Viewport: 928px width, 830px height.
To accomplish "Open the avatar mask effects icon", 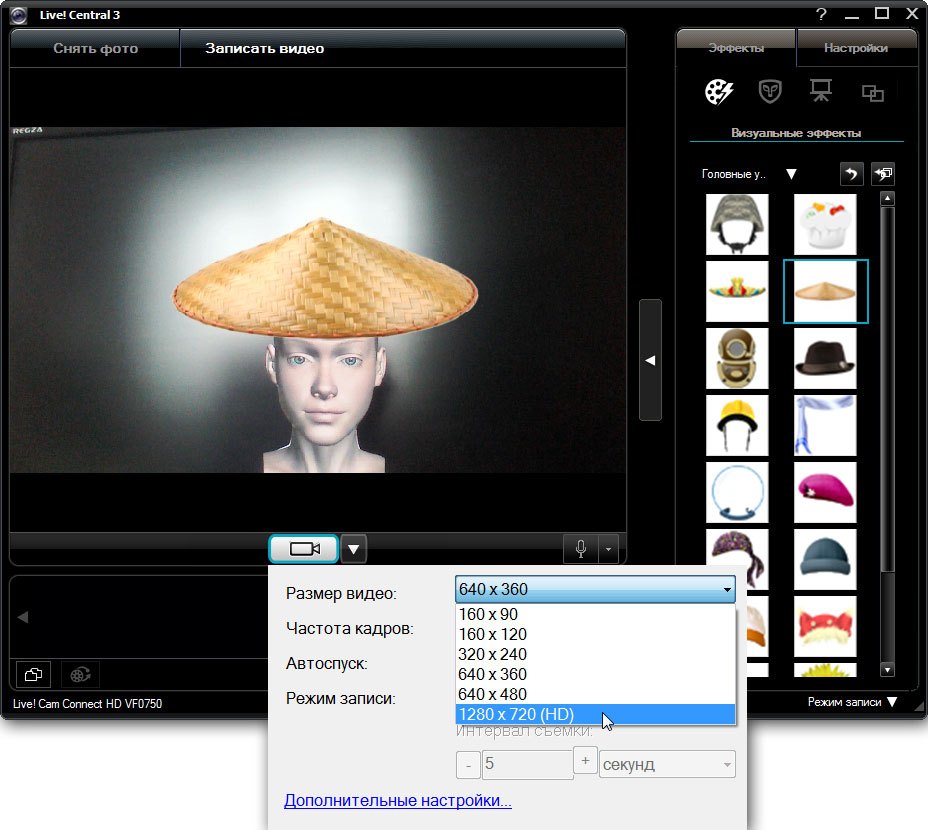I will [x=769, y=92].
